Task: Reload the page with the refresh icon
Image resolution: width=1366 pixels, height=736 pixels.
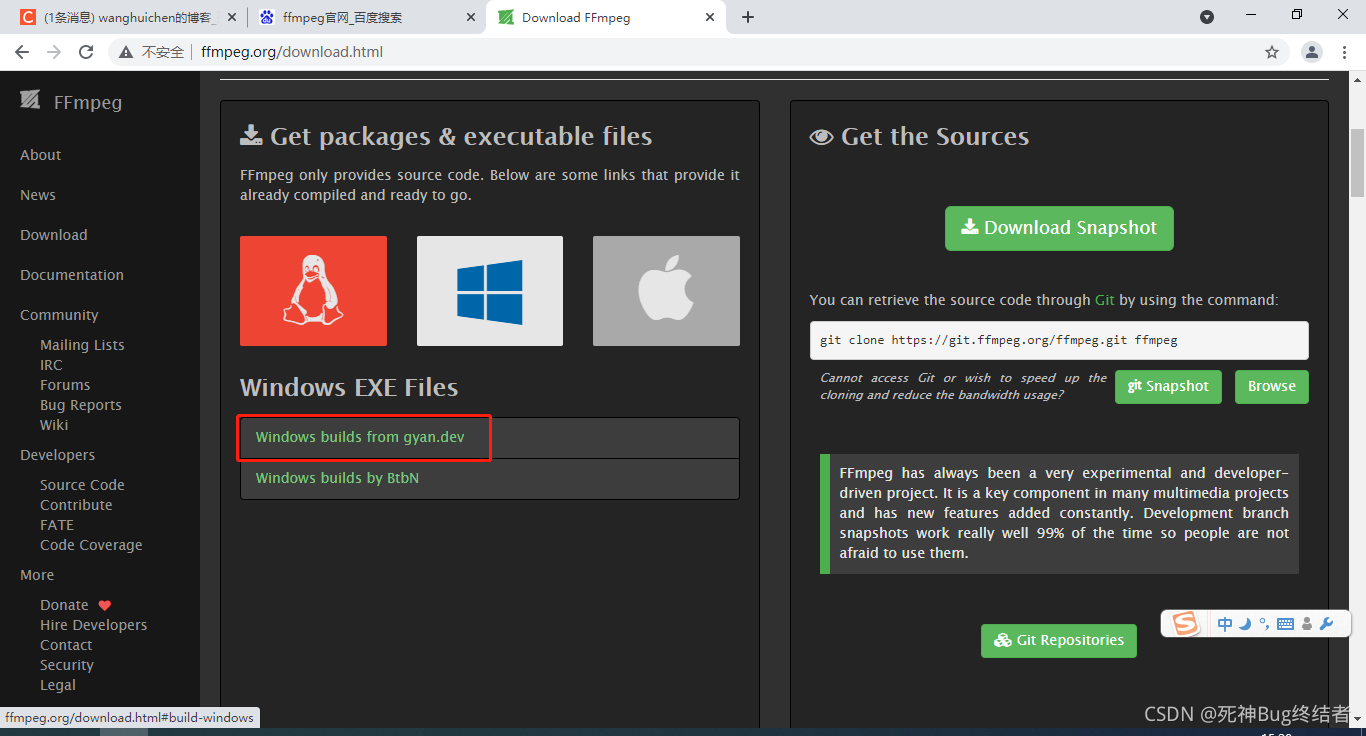Action: click(x=86, y=52)
